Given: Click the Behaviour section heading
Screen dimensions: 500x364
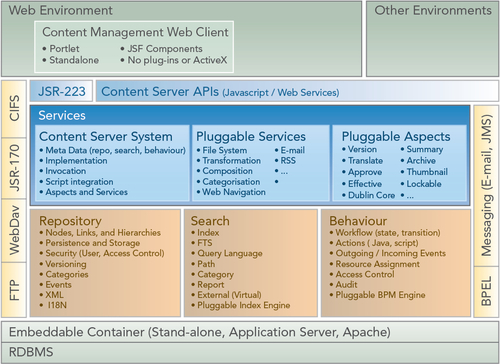Looking at the screenshot, I should [x=358, y=221].
